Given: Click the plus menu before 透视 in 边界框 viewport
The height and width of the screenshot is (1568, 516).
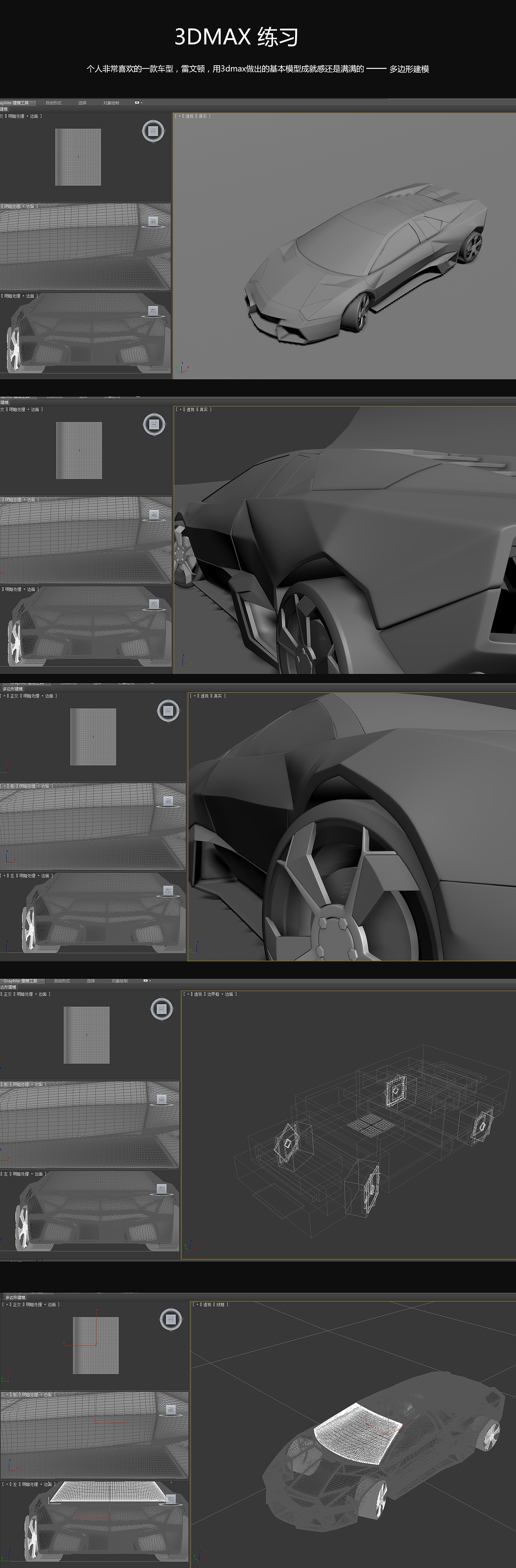Looking at the screenshot, I should pos(187,994).
